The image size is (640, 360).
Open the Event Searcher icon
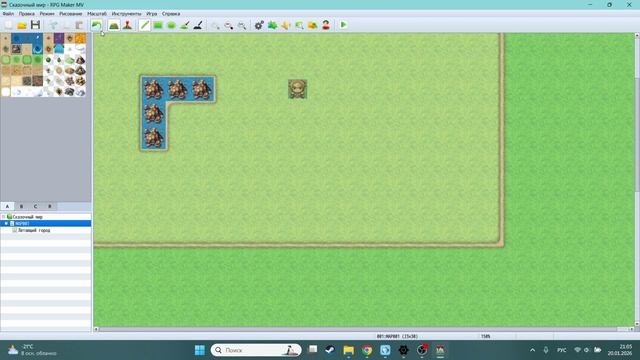[x=299, y=25]
